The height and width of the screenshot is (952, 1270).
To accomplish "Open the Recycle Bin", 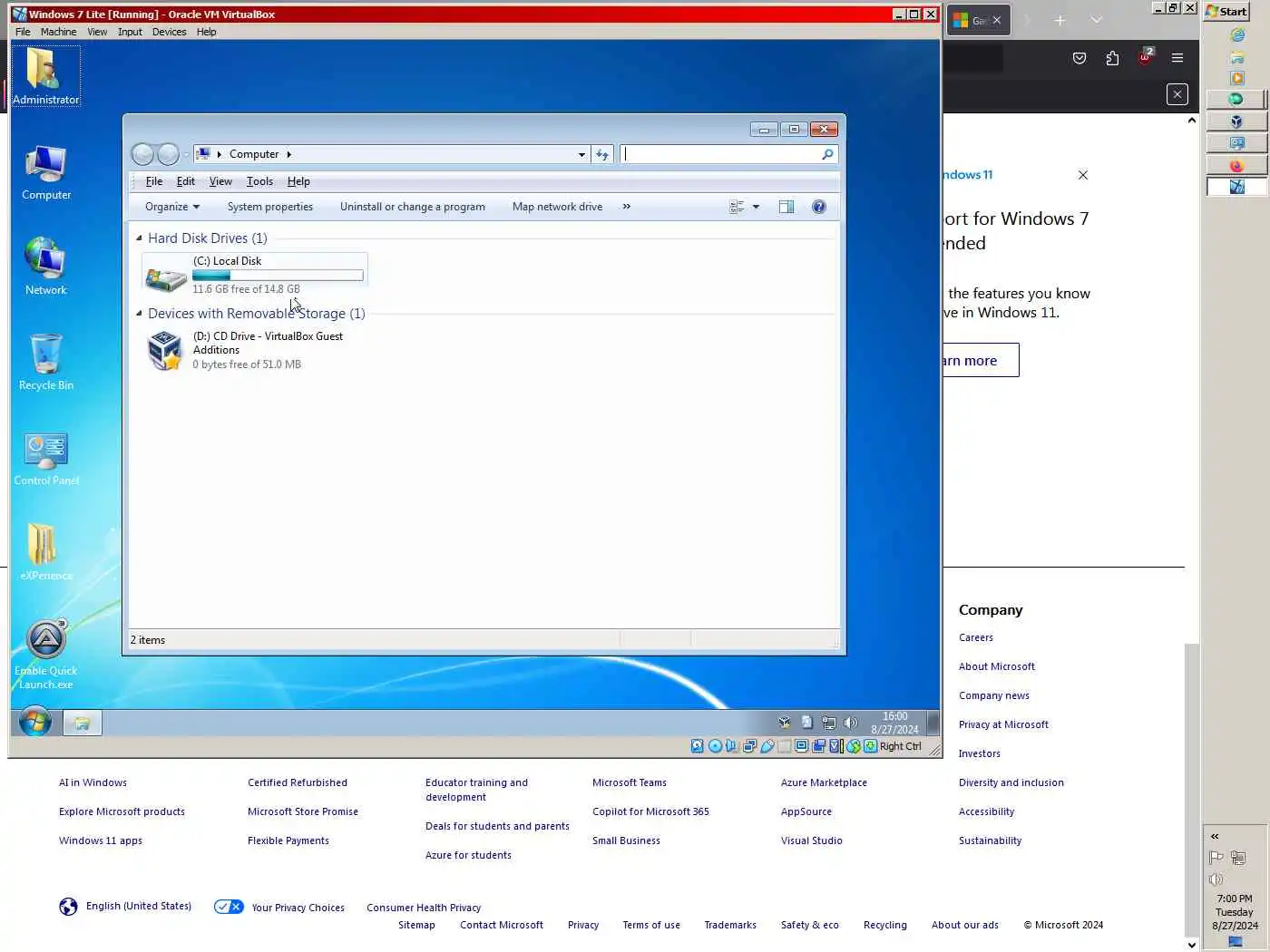I will click(x=45, y=362).
